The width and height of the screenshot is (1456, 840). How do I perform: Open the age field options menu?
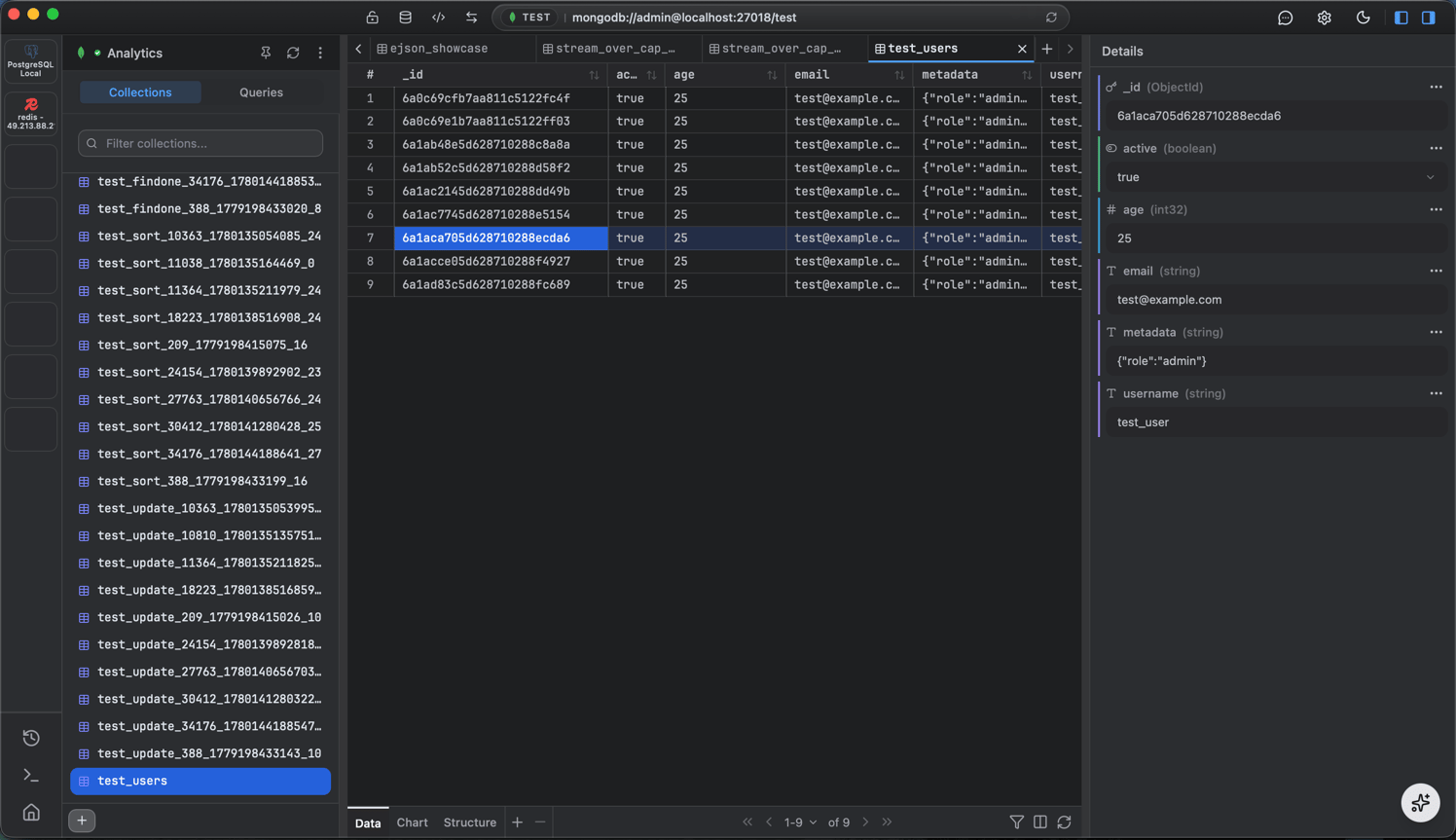(1436, 210)
